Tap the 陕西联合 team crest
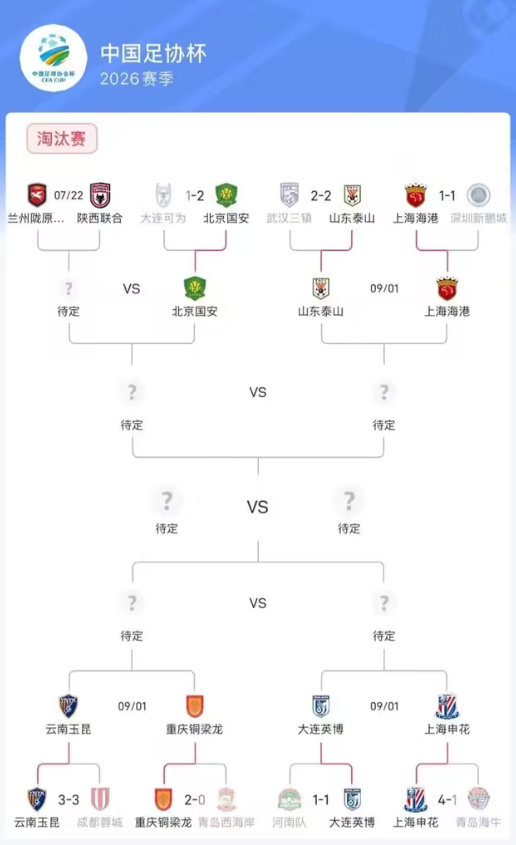 click(x=100, y=195)
